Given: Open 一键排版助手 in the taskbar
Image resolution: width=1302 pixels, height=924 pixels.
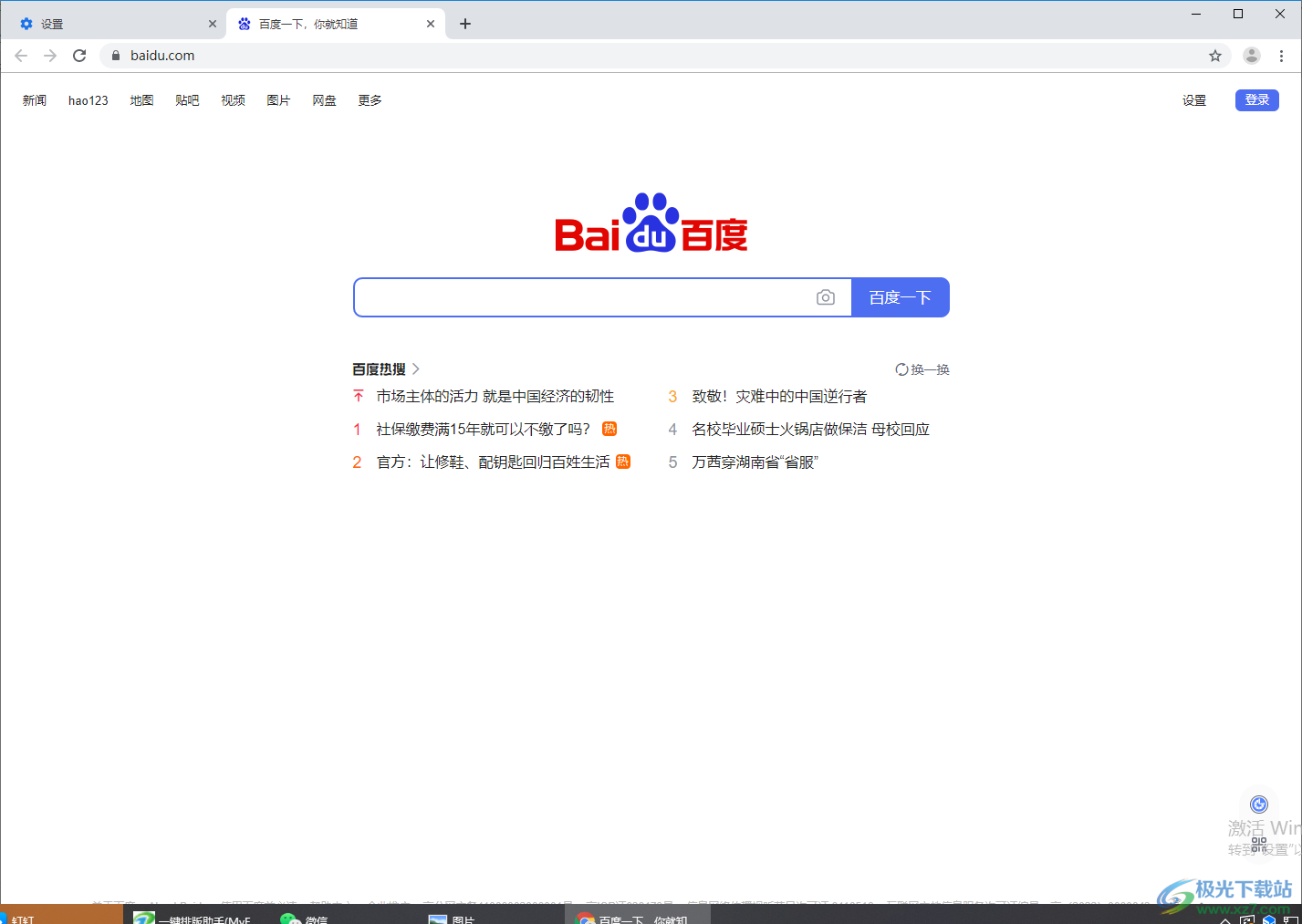Looking at the screenshot, I should click(193, 918).
